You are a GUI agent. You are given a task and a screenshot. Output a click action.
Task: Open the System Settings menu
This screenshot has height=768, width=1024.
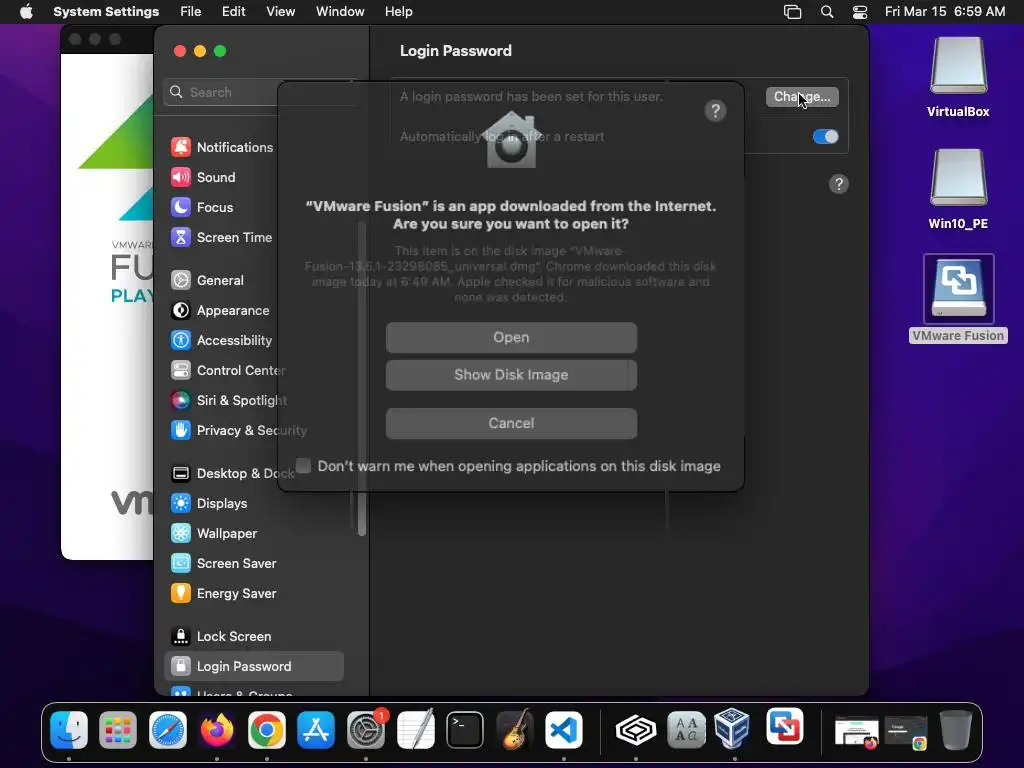pyautogui.click(x=106, y=12)
